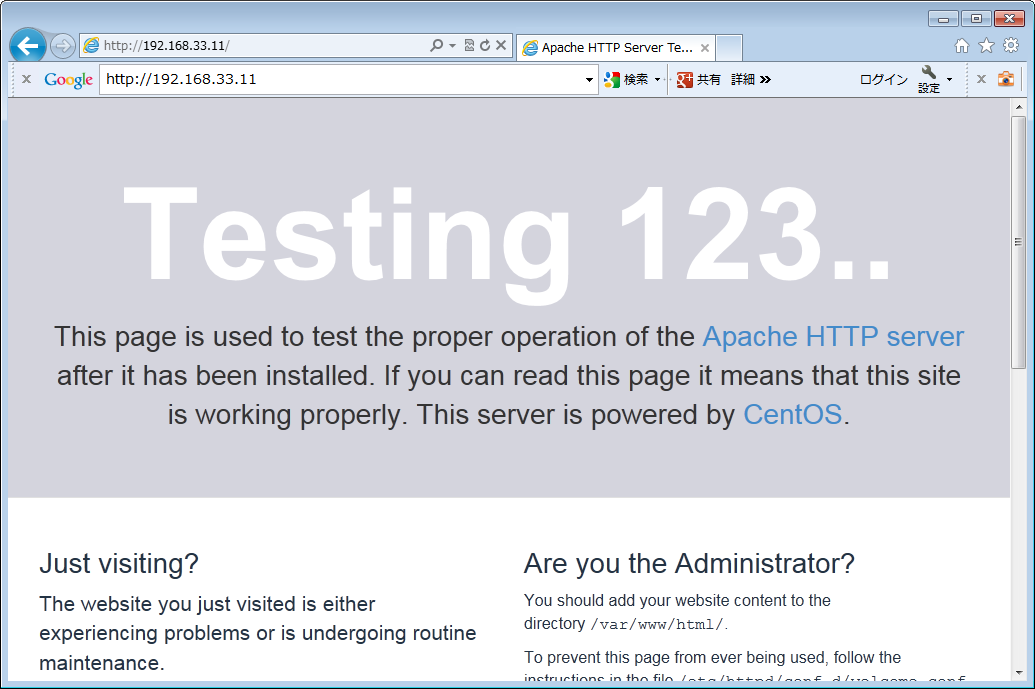This screenshot has height=689, width=1035.
Task: Stop loading with the X icon in address bar
Action: click(501, 46)
